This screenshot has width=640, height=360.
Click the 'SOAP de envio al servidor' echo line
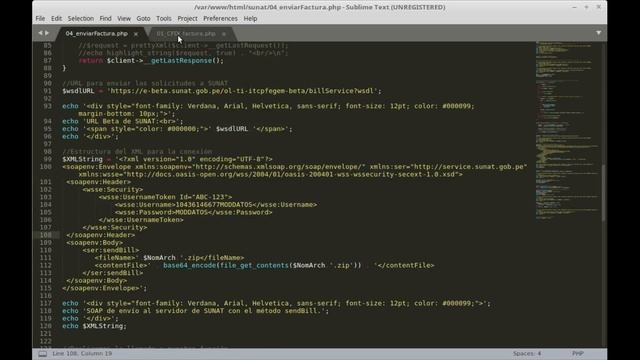point(195,311)
